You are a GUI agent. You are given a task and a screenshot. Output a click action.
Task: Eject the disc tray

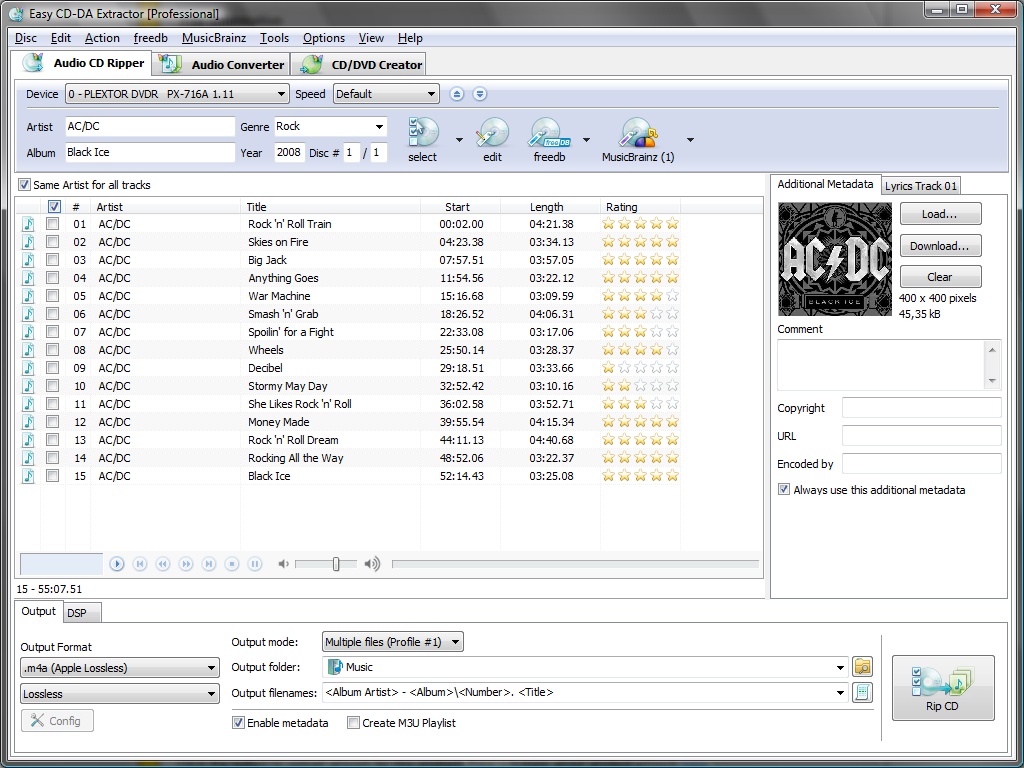(457, 94)
